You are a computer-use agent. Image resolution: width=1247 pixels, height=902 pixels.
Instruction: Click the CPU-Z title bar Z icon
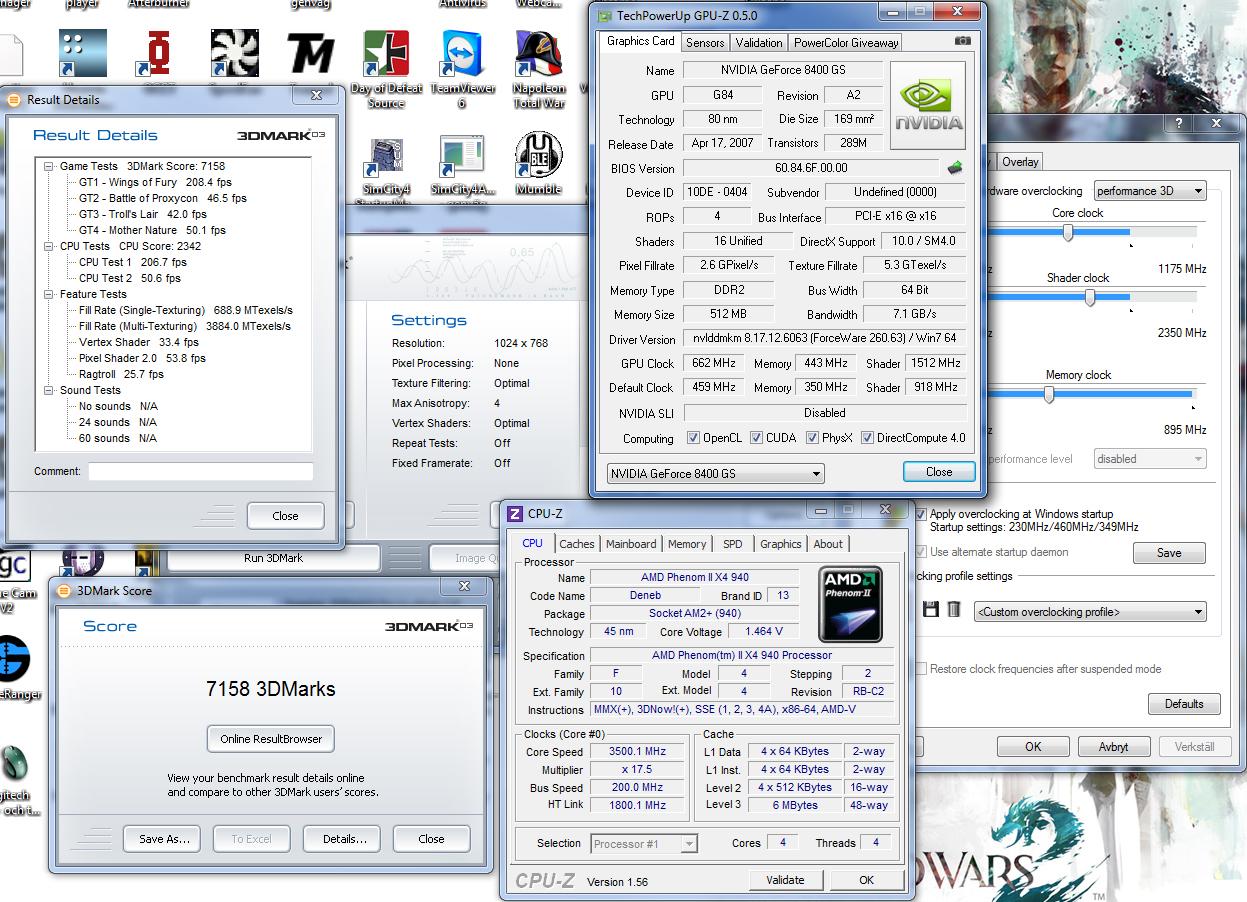click(515, 514)
